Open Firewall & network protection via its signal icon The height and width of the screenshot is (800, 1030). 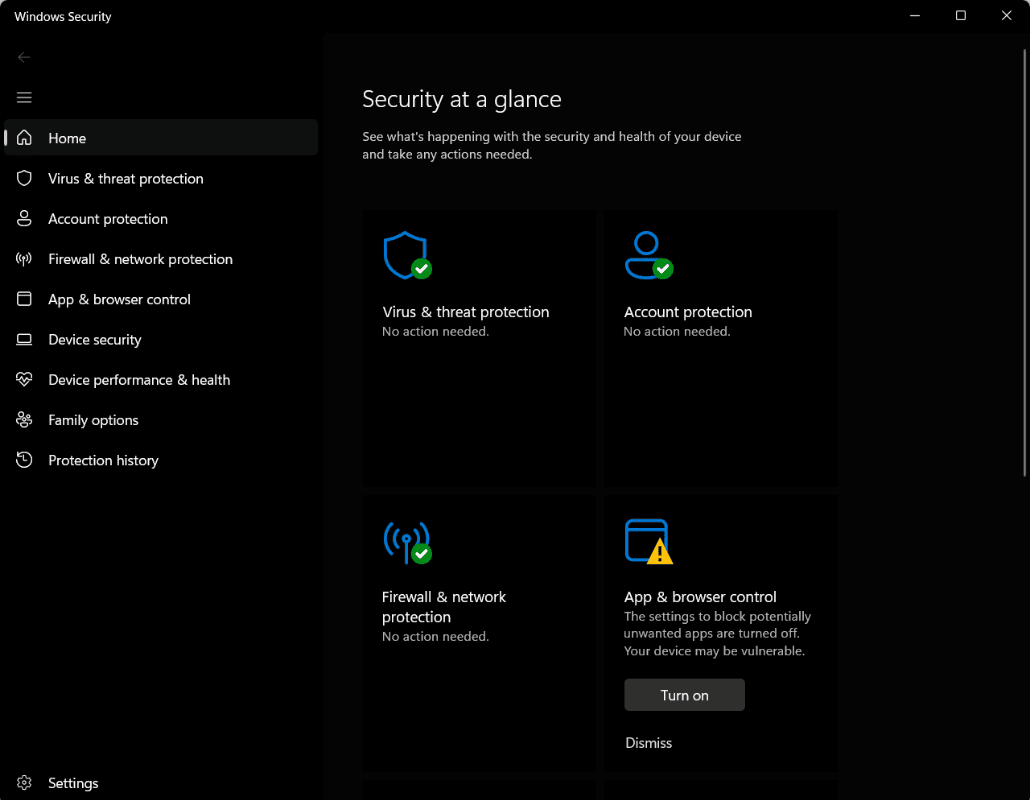(24, 258)
